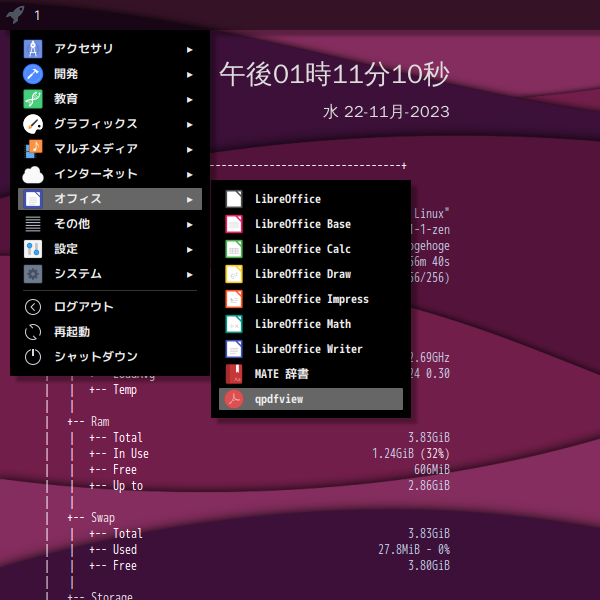Open the マルチメディア menu category

(110, 149)
